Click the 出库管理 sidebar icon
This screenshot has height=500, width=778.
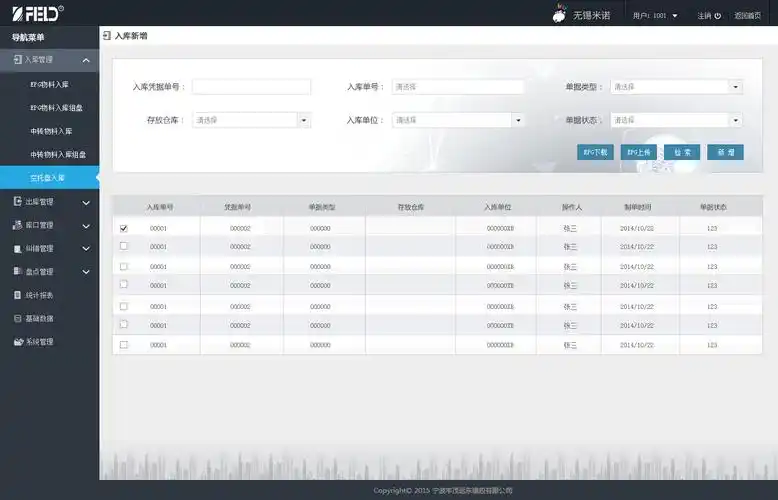17,201
